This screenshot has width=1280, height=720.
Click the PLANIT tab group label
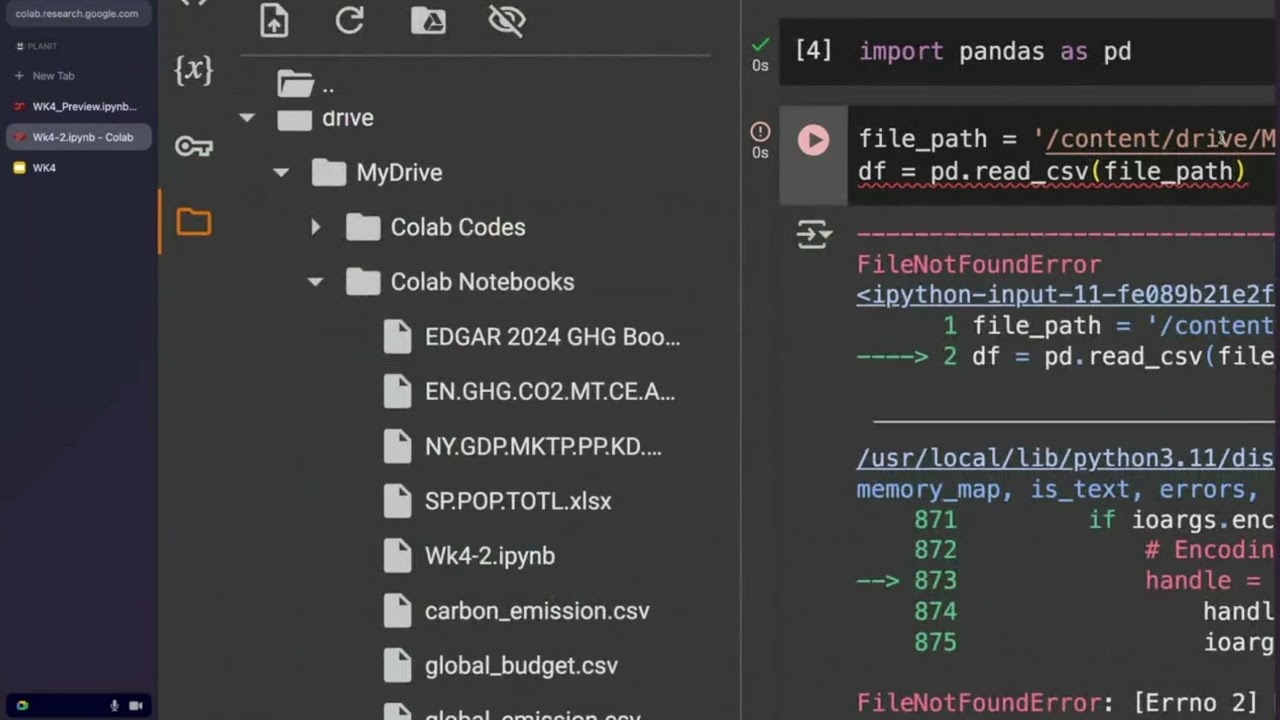37,46
